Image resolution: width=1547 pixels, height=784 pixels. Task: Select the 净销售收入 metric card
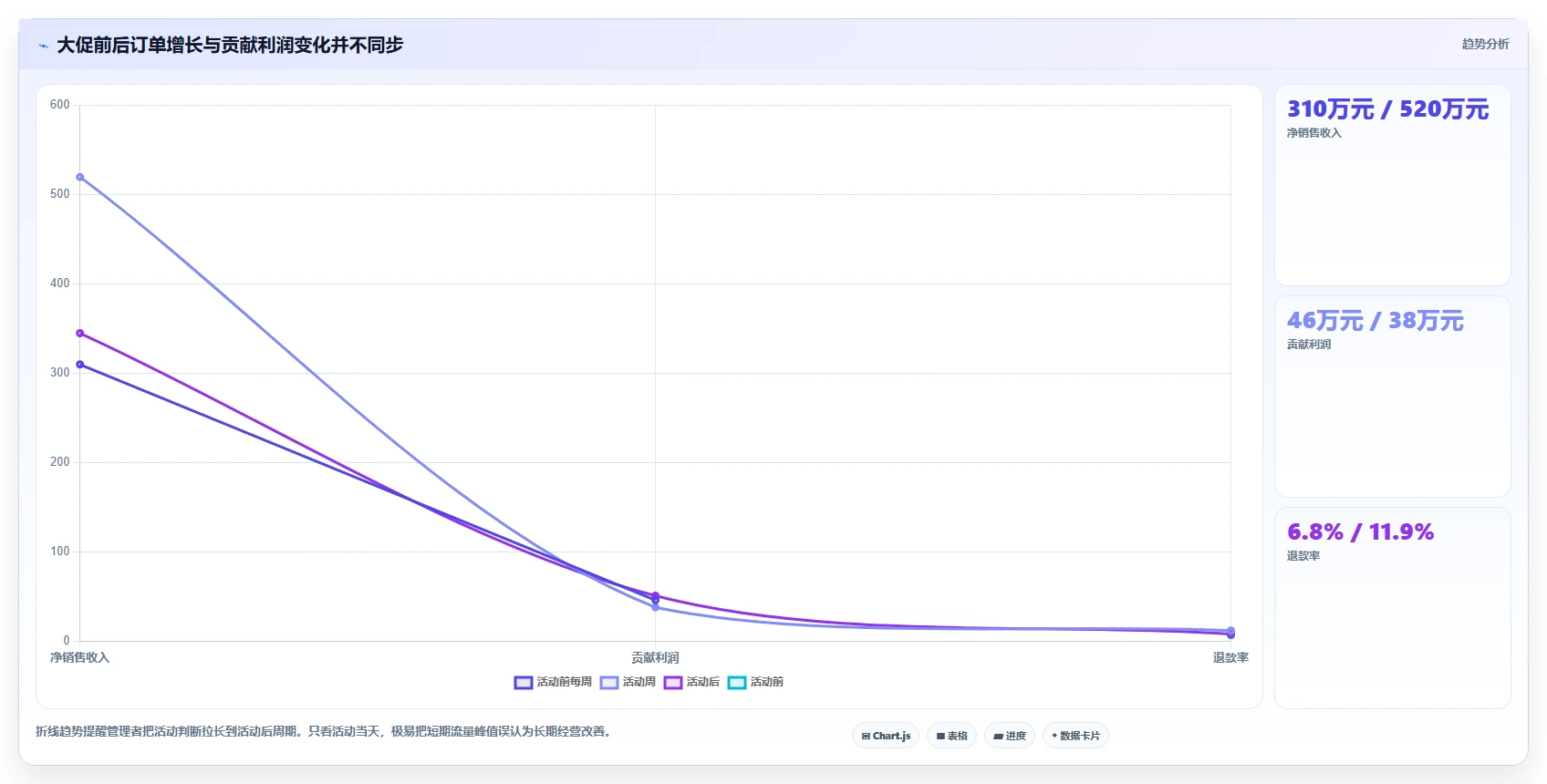click(x=1392, y=185)
